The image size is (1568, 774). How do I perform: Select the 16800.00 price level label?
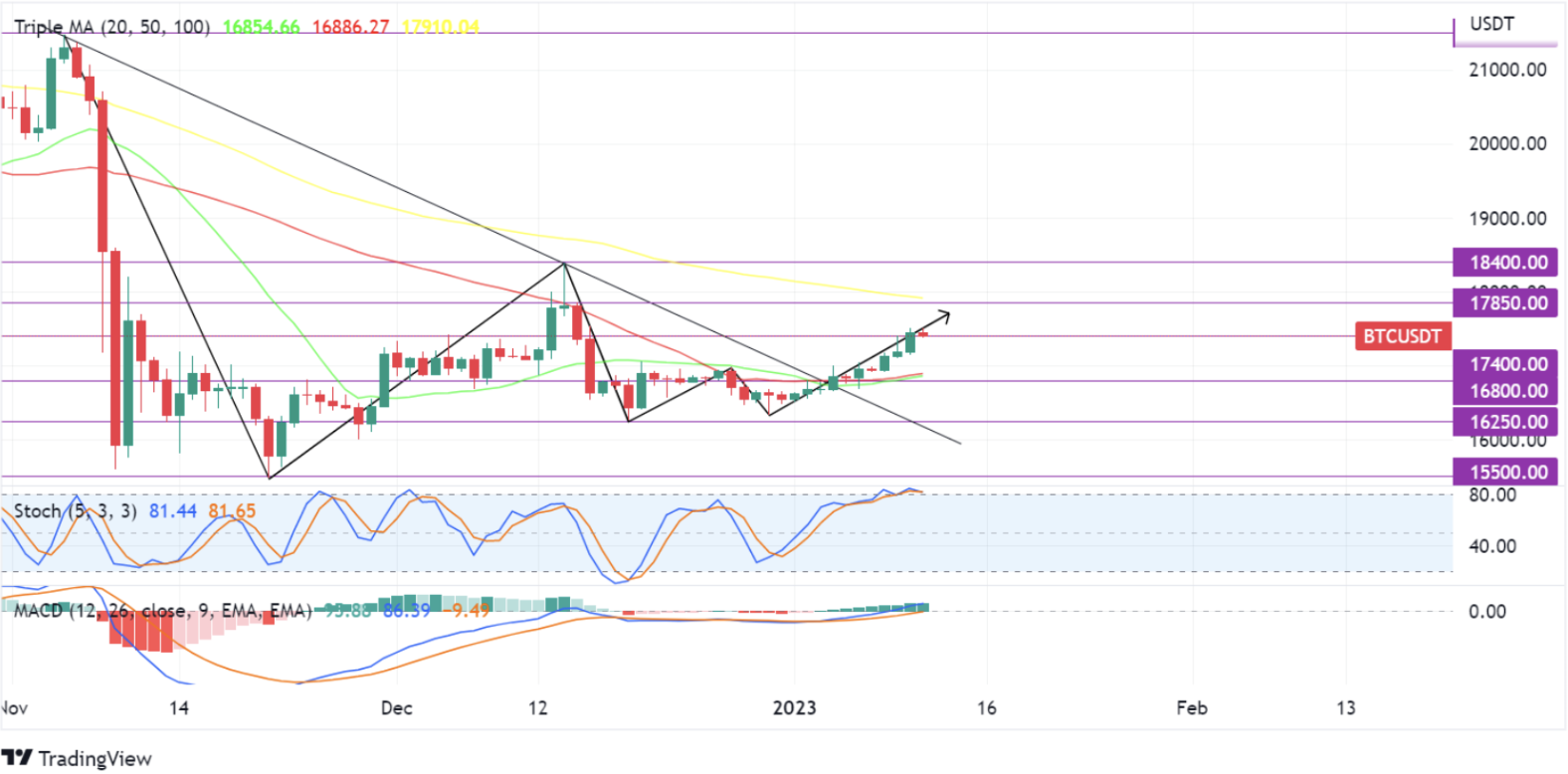coord(1505,391)
